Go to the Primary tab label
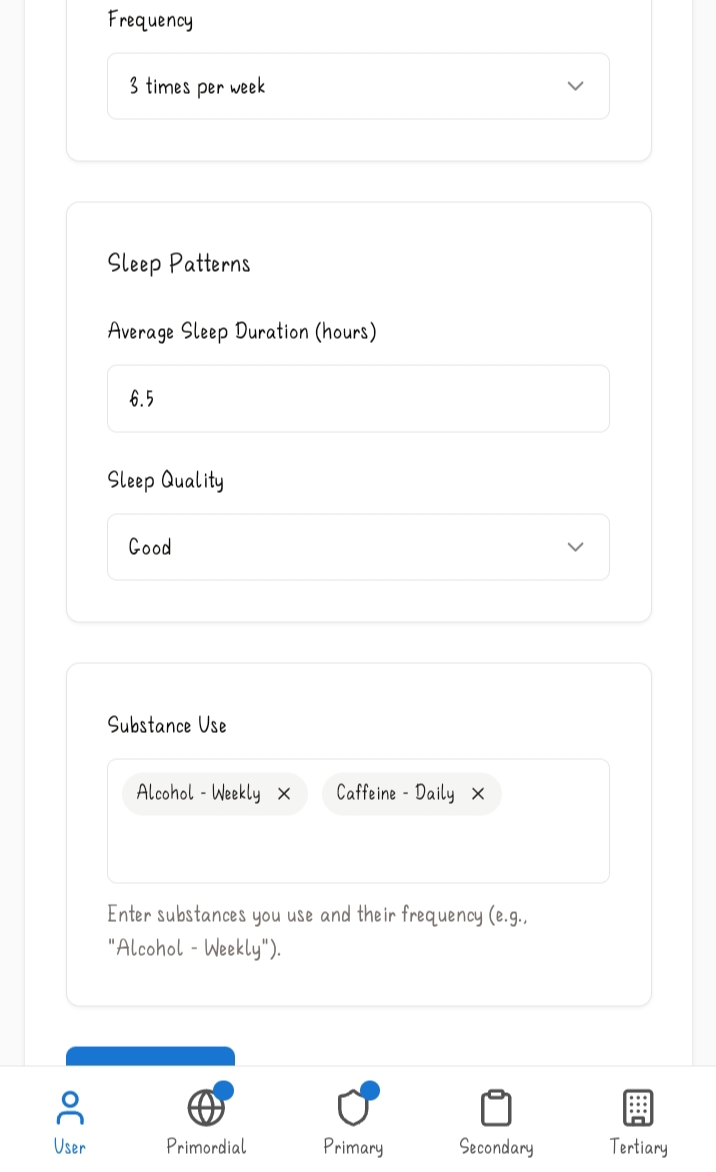 coord(353,1147)
